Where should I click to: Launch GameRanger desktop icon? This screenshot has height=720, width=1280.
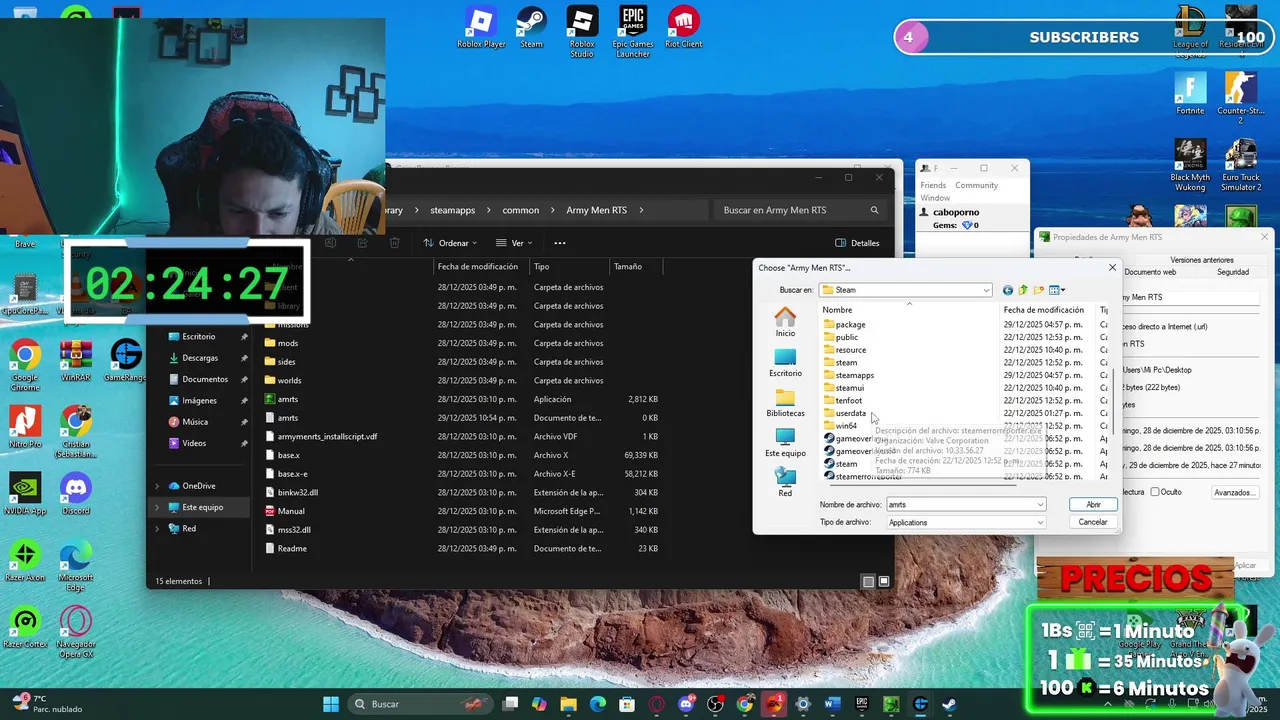click(x=125, y=360)
